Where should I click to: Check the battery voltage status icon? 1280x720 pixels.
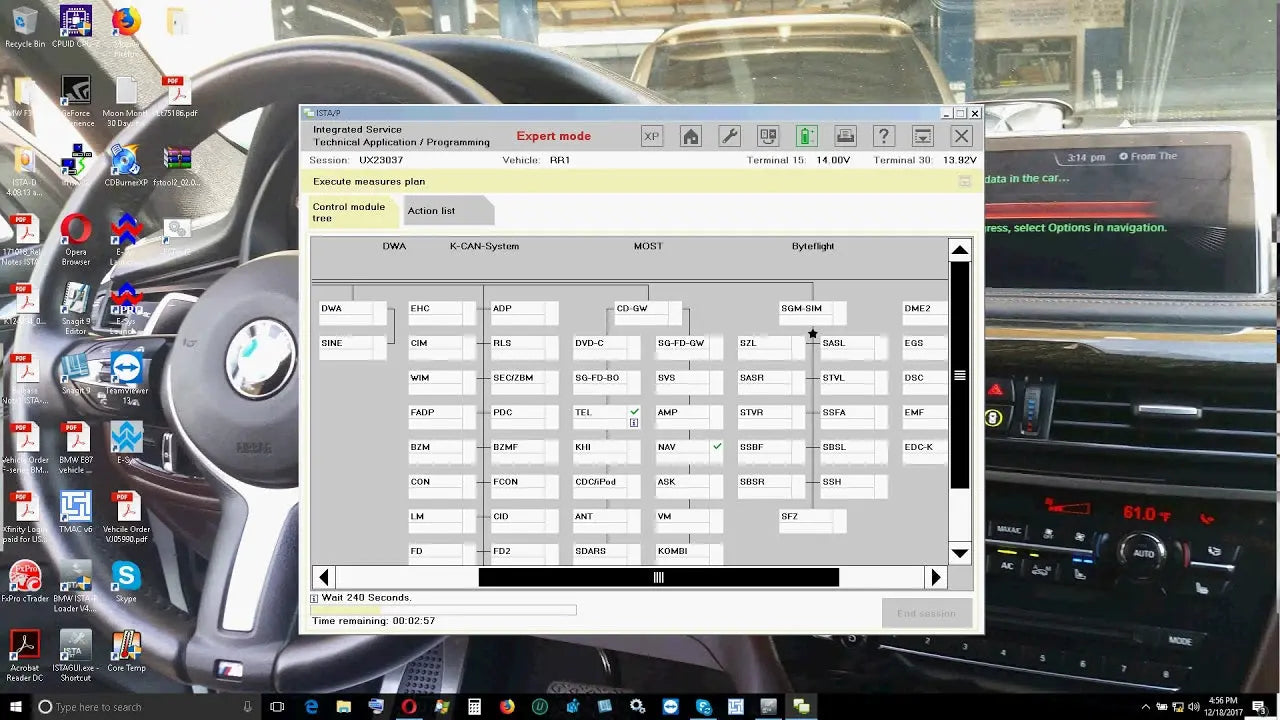[x=806, y=135]
